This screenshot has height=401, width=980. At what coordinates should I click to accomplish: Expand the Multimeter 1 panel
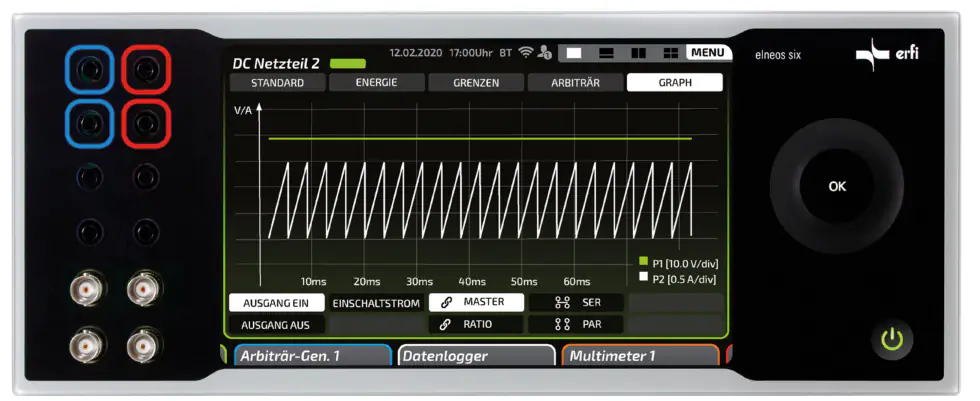coord(640,356)
